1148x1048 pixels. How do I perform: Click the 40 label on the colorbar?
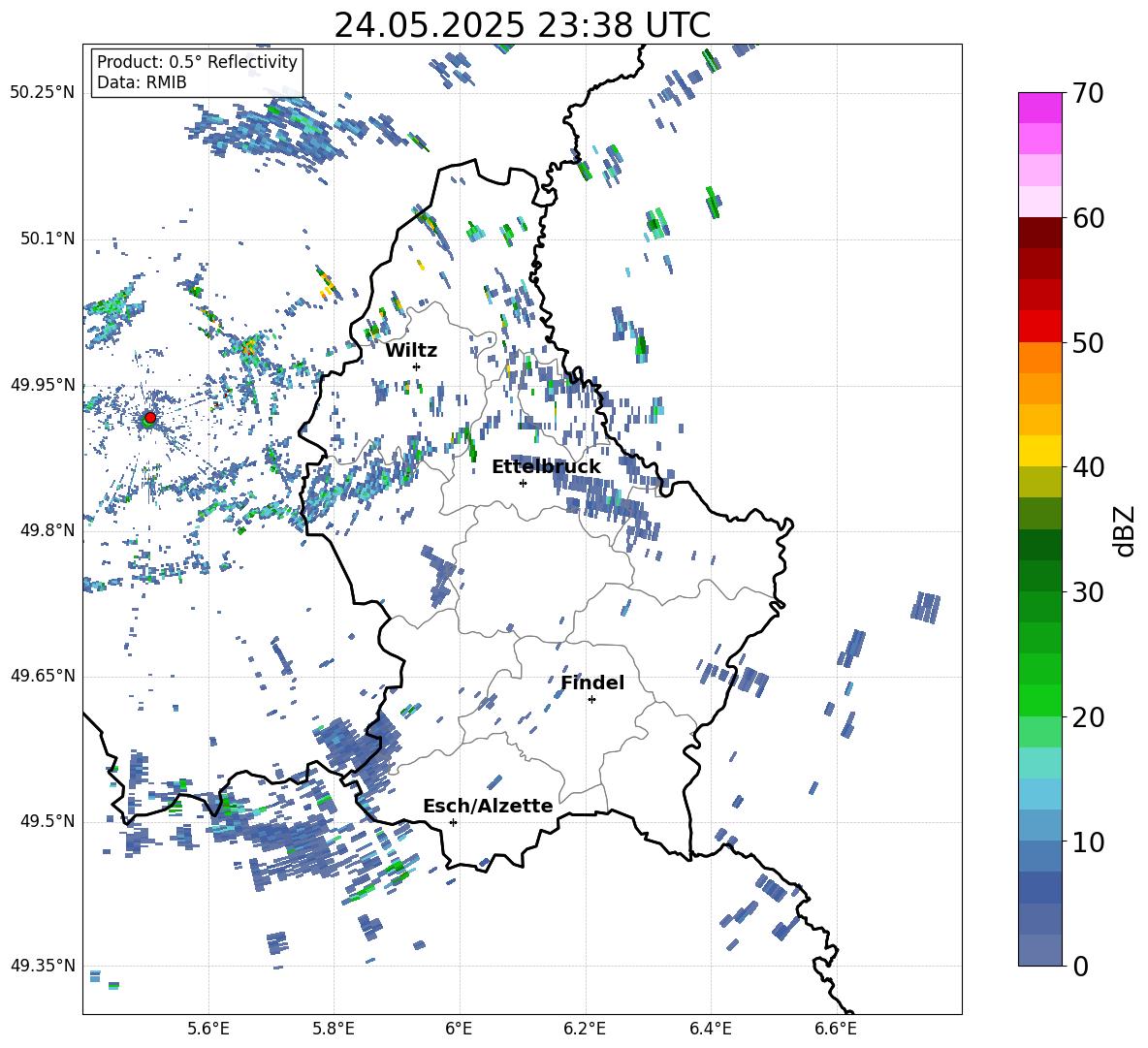tap(1088, 467)
